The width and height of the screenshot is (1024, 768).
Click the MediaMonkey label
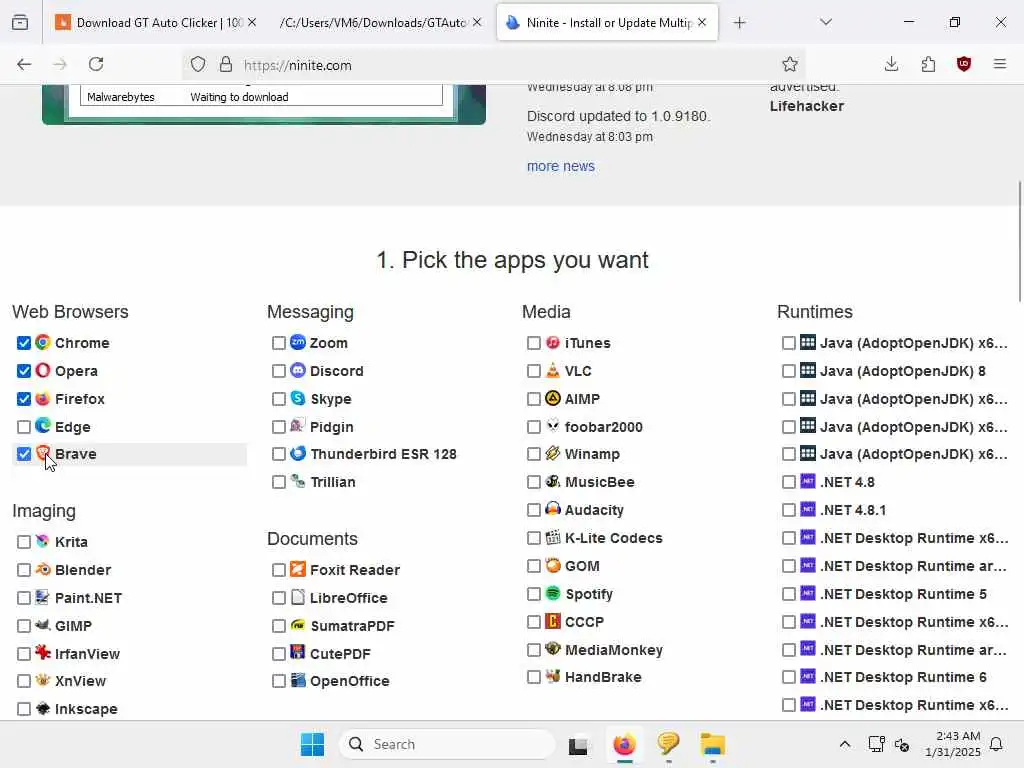[x=613, y=650]
